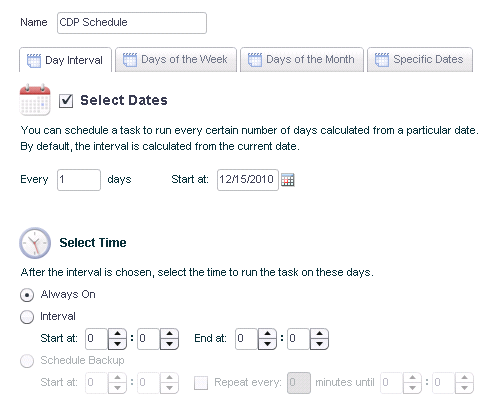Click the calendar icon on Days of the Week tab
Image resolution: width=482 pixels, height=413 pixels.
[x=130, y=60]
